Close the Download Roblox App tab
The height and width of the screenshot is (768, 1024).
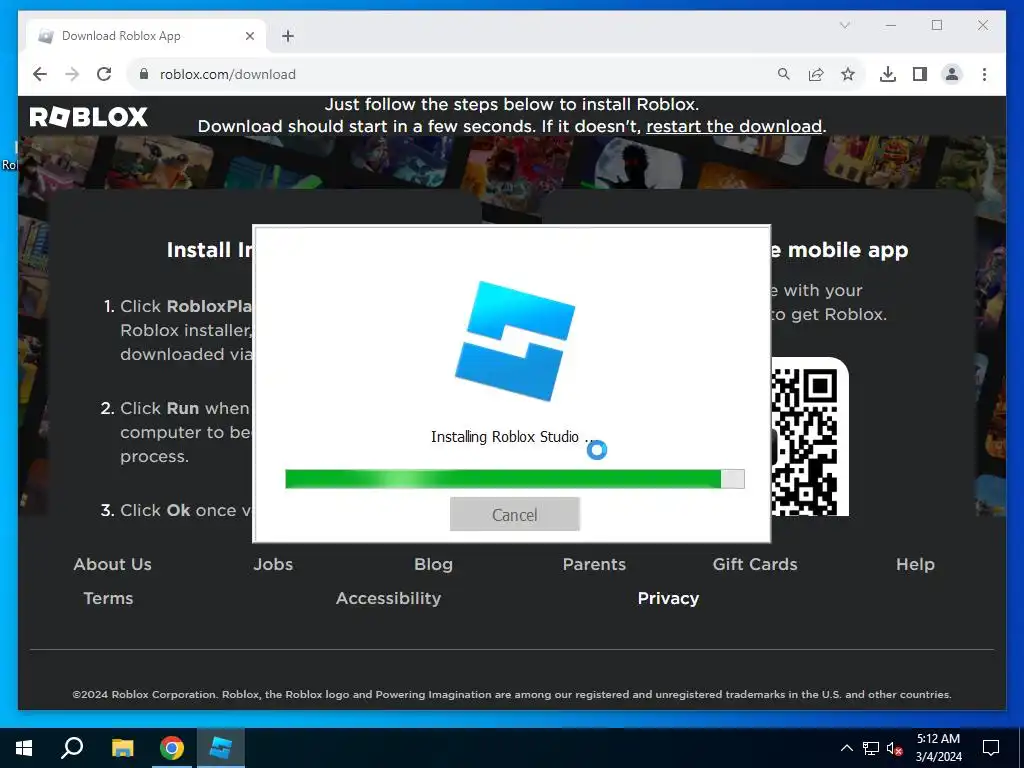[249, 36]
